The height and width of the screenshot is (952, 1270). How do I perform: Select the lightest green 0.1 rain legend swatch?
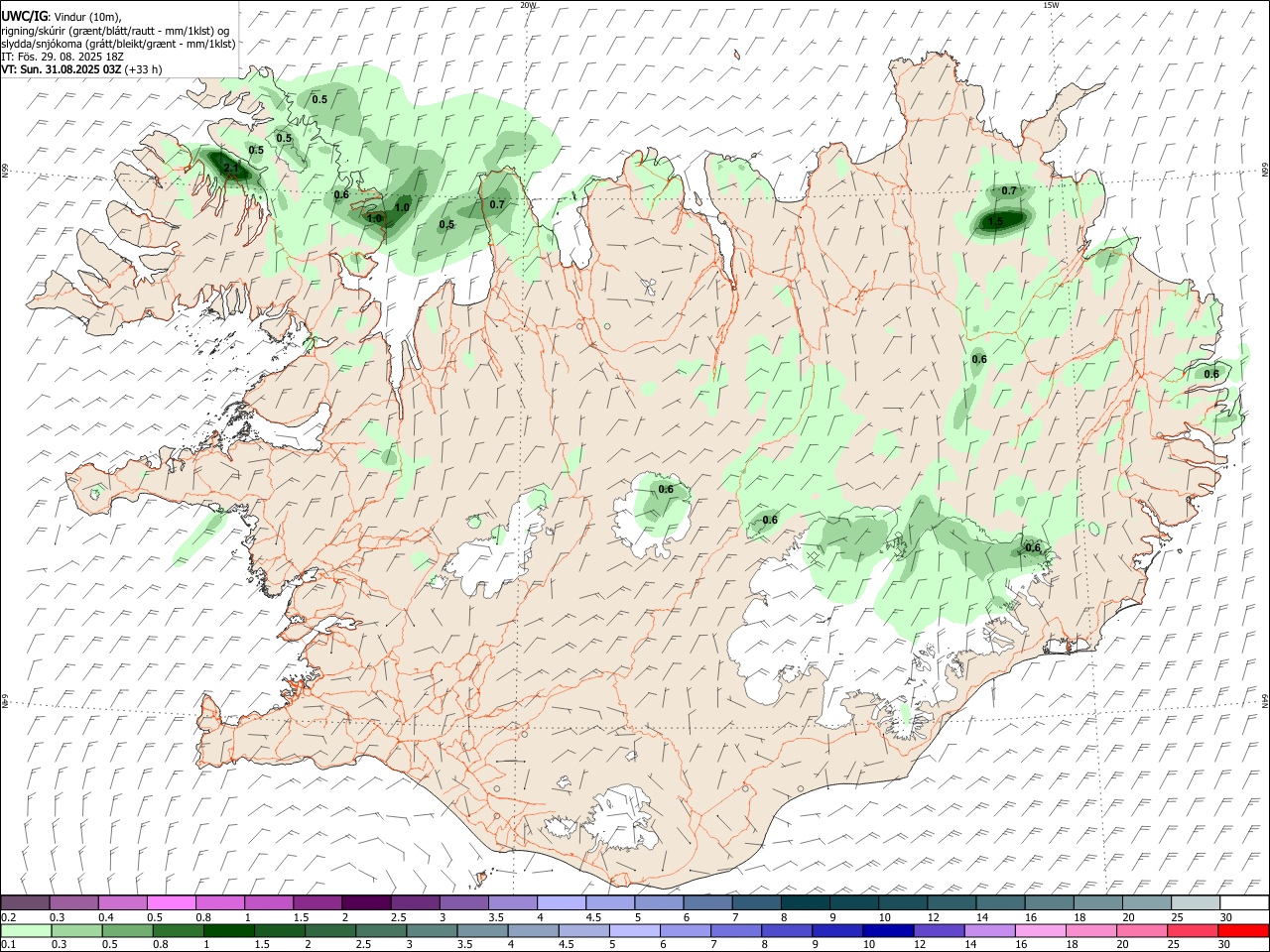pos(26,930)
